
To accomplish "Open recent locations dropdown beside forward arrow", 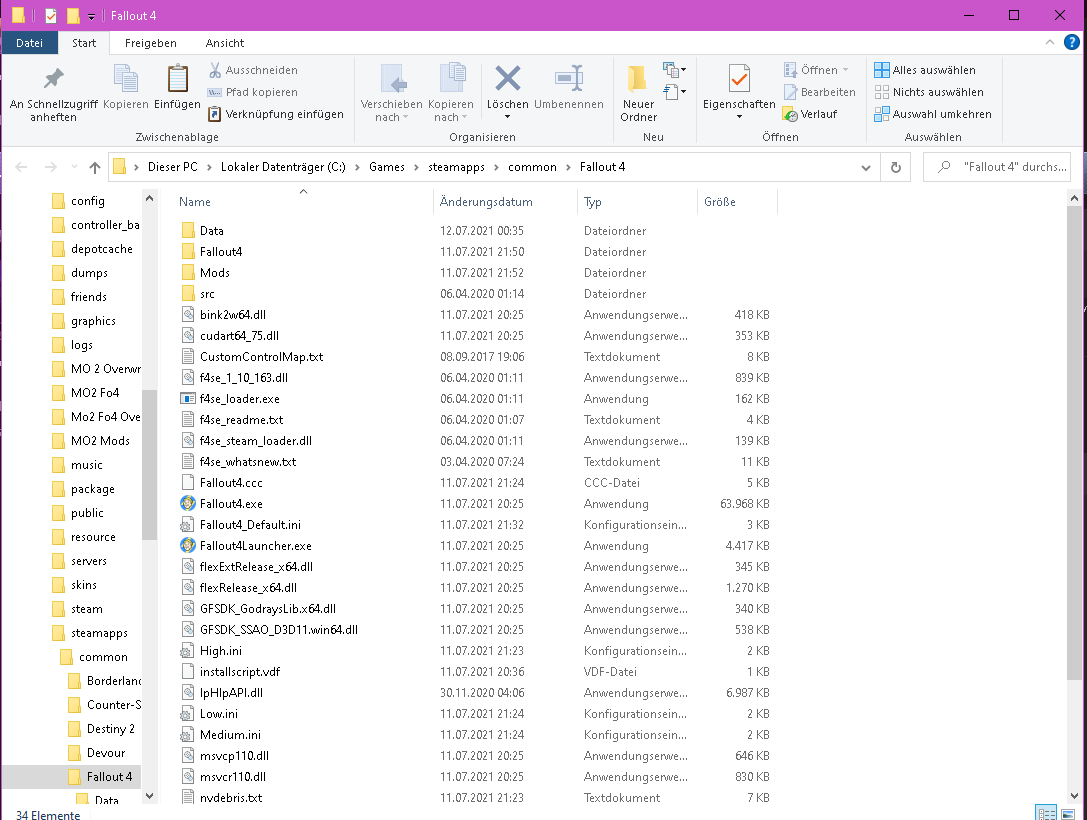I will [74, 167].
